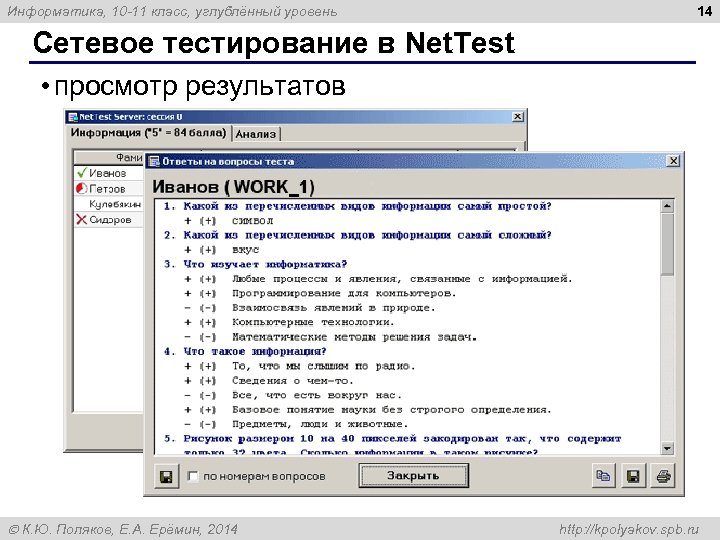Copy the answers with the copy icon
This screenshot has height=540, width=720.
[x=603, y=476]
